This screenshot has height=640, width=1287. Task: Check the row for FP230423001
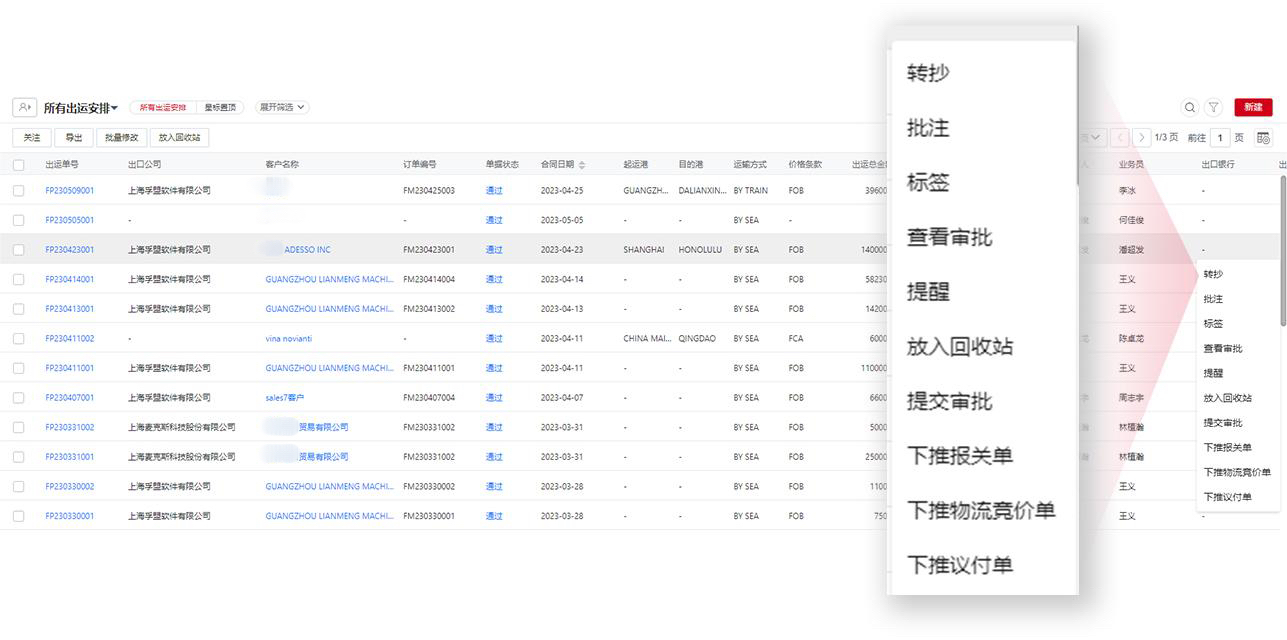18,249
